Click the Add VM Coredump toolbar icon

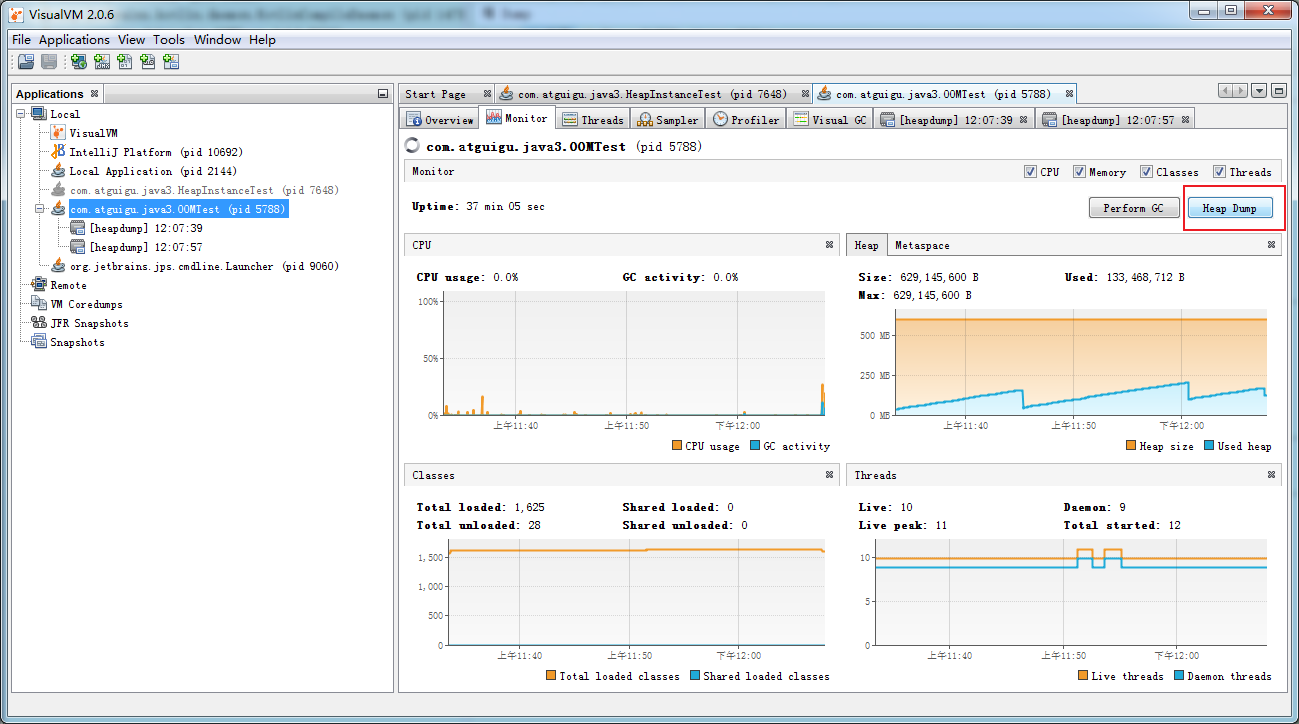pyautogui.click(x=124, y=62)
